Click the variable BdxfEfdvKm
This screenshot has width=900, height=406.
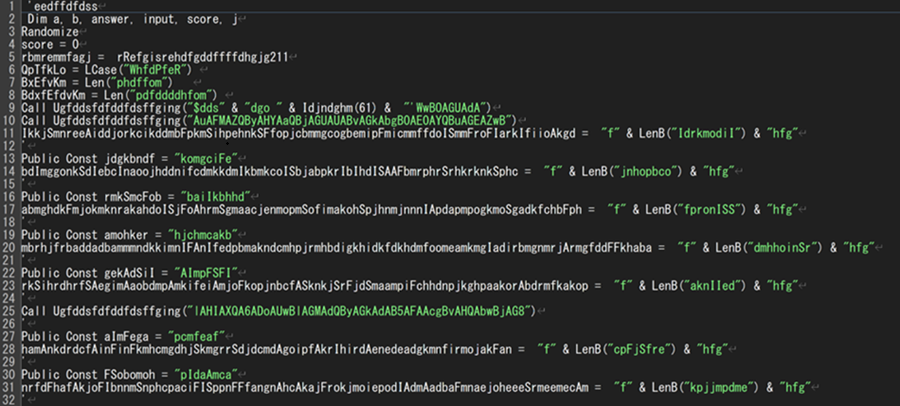[x=53, y=95]
